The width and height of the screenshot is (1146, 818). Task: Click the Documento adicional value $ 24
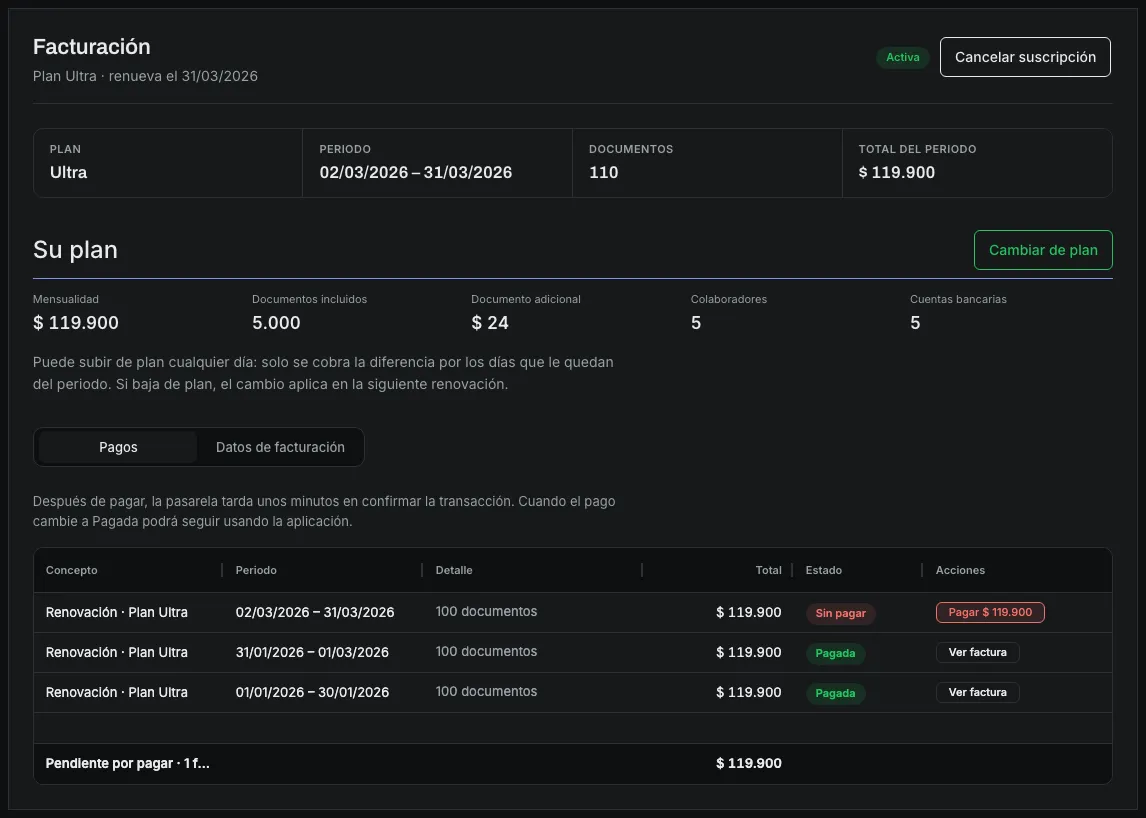[490, 323]
